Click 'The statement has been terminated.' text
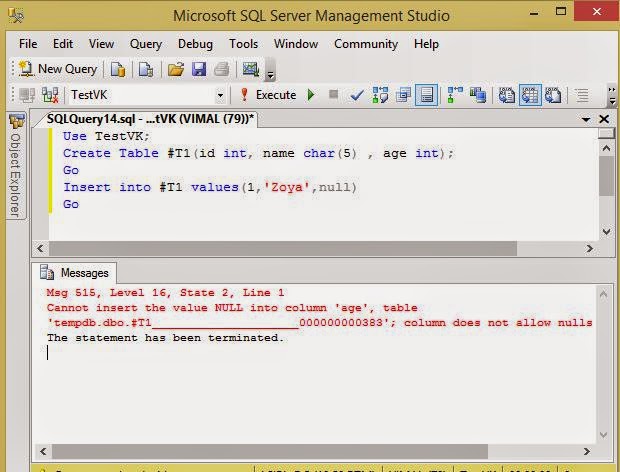The image size is (620, 472). click(165, 338)
